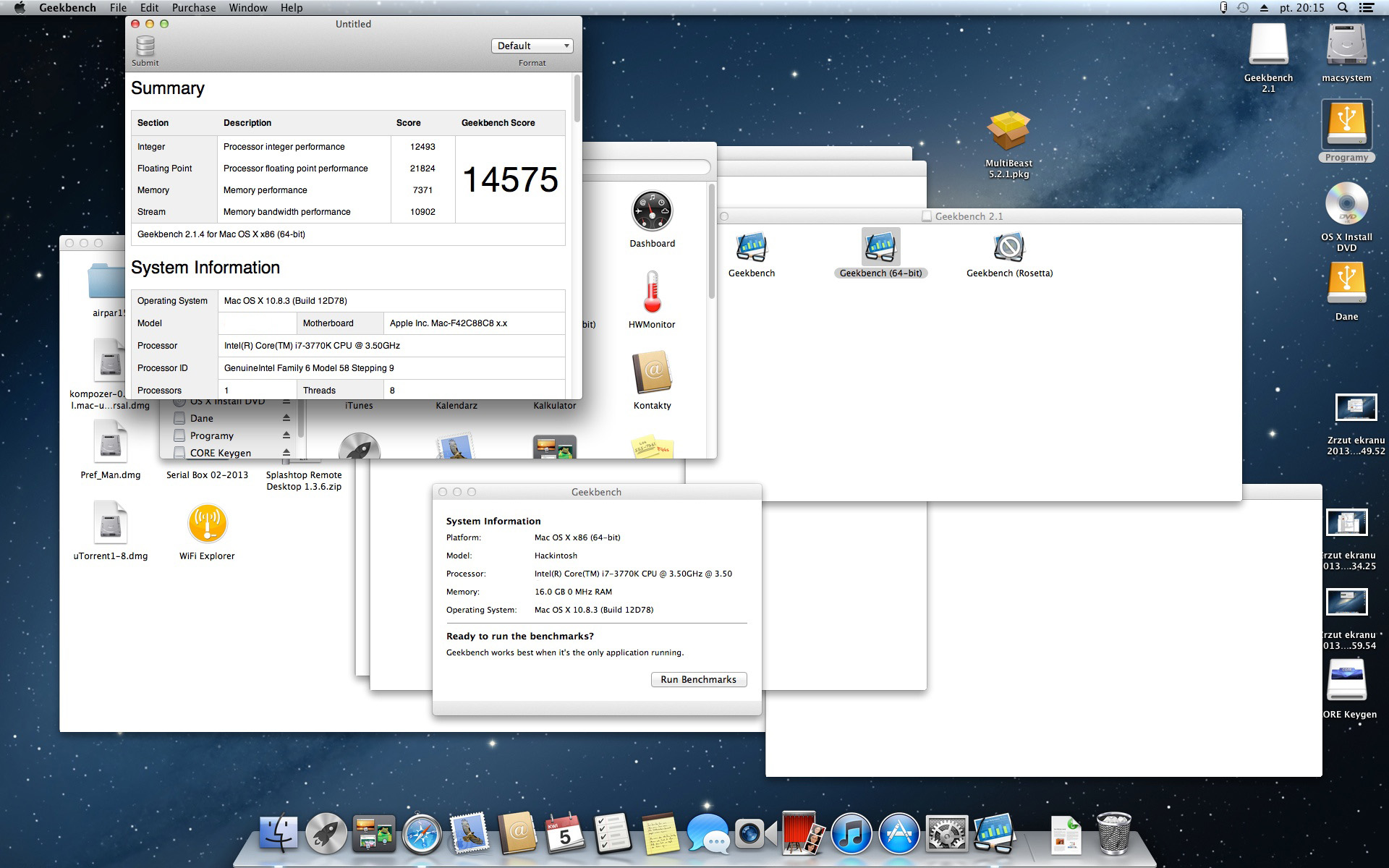Open Mail from the Dock

[470, 834]
